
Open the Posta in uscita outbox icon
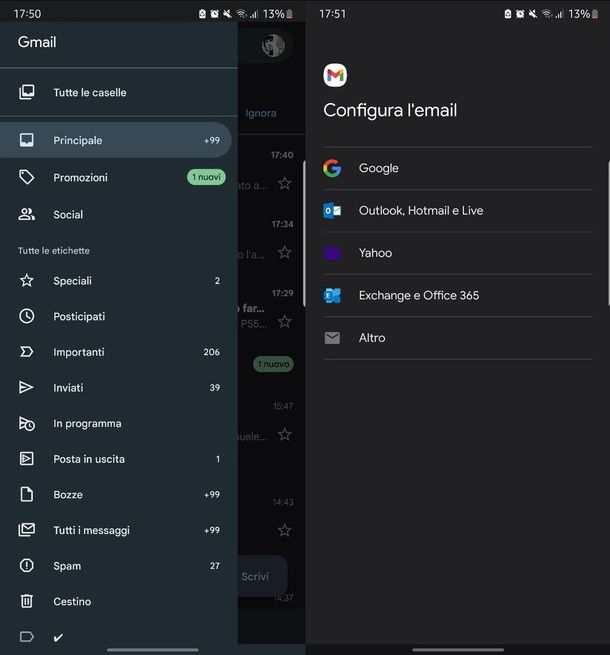(x=27, y=459)
